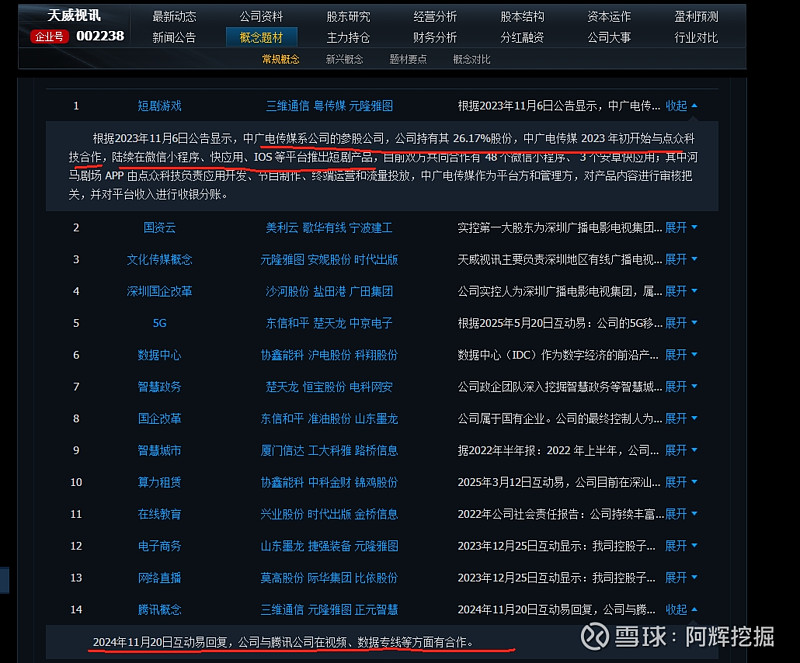800x663 pixels.
Task: Open the 电子商务 concept link
Action: (160, 546)
